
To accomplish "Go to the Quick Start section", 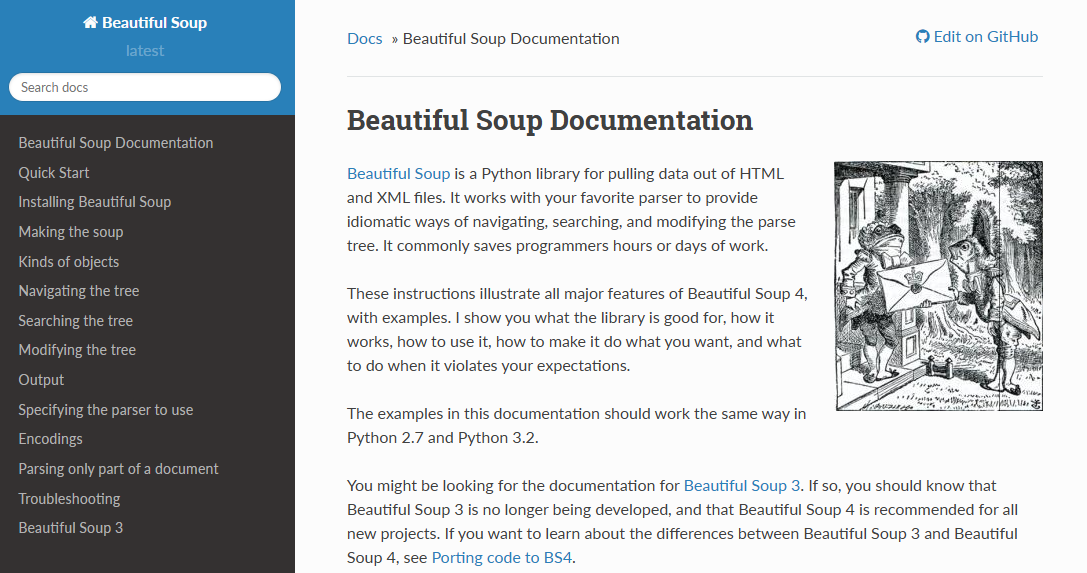I will pos(54,173).
